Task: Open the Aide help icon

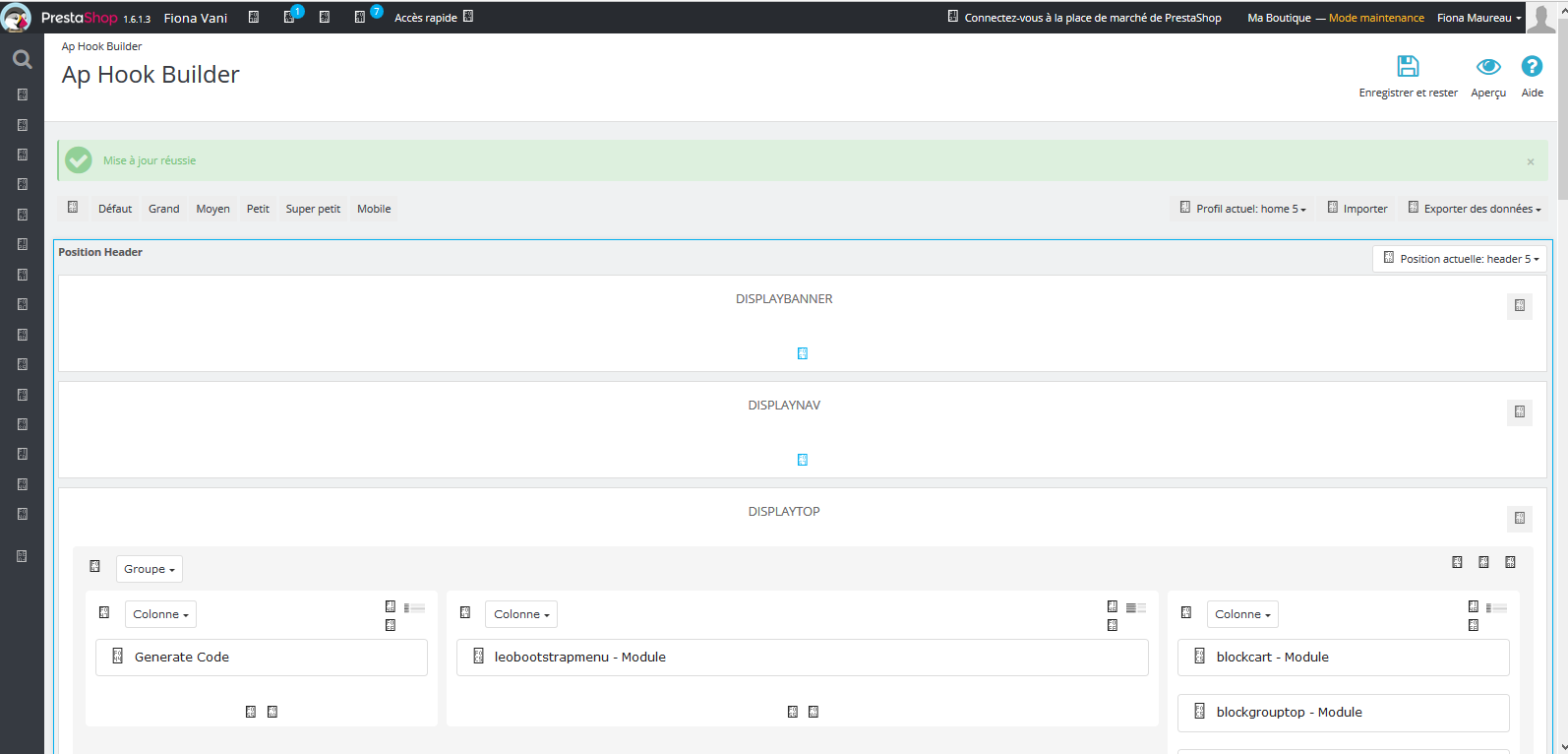Action: 1532,66
